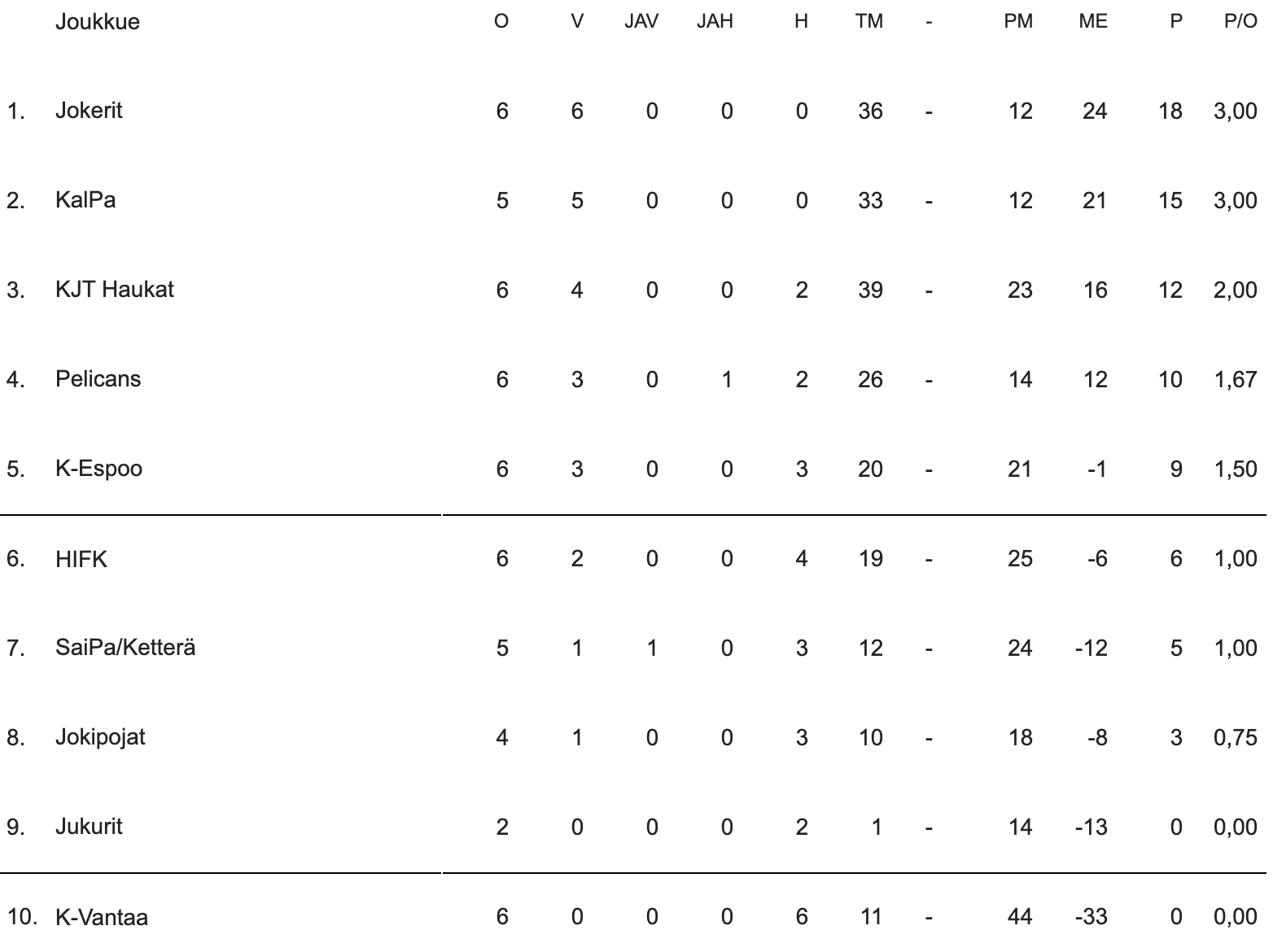Image resolution: width=1273 pixels, height=952 pixels.
Task: Select K-Vantaa in the table
Action: [x=102, y=917]
